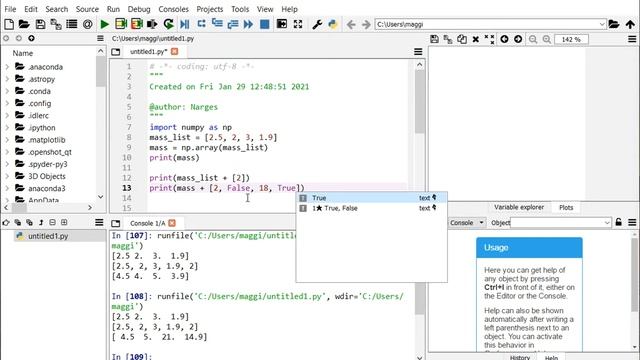640x360 pixels.
Task: Select the Console 1/A tab
Action: [x=147, y=223]
